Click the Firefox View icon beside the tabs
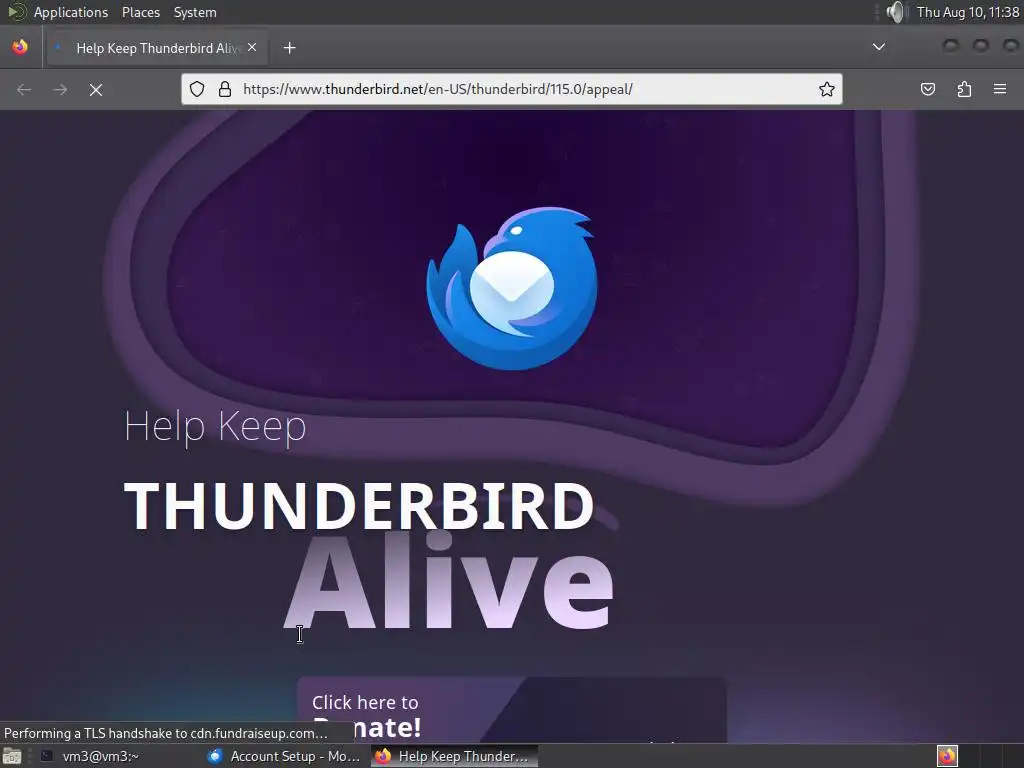This screenshot has width=1024, height=768. tap(20, 47)
